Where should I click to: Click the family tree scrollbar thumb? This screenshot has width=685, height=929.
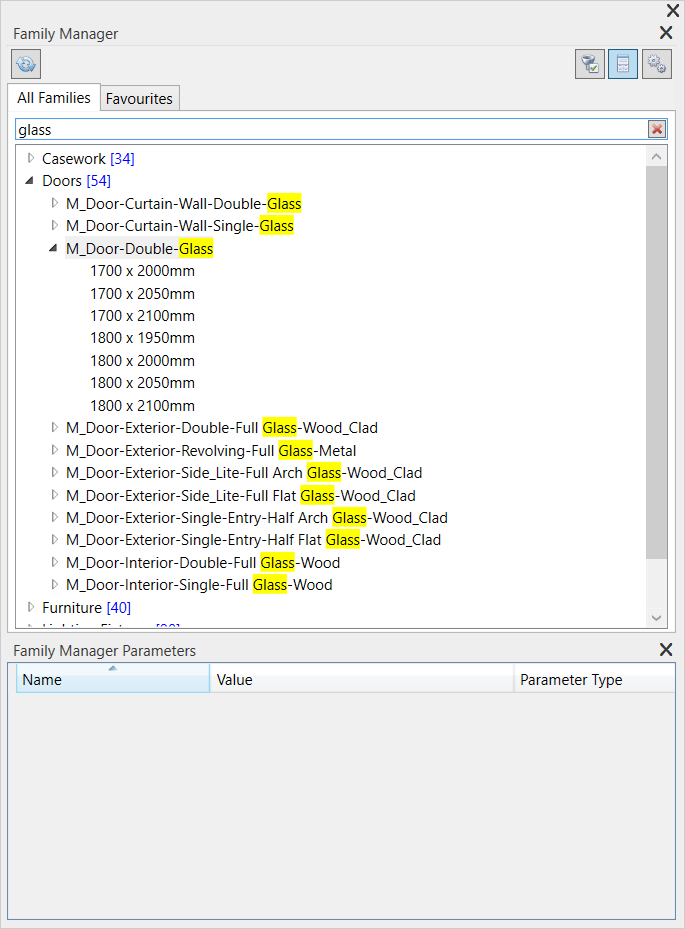[x=656, y=362]
